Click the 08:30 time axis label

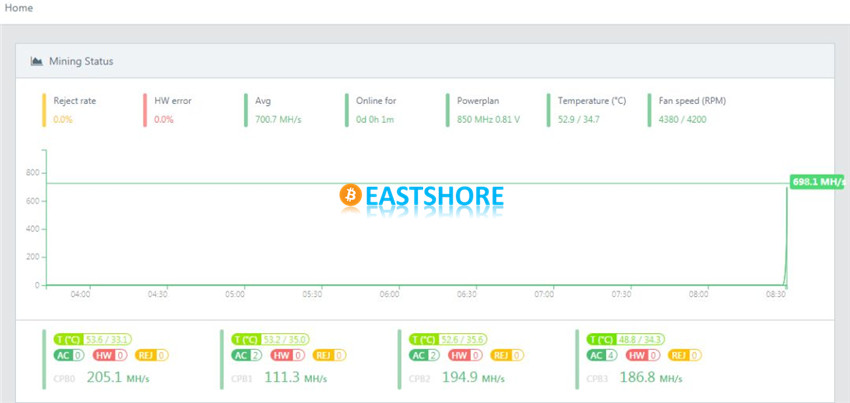(776, 295)
